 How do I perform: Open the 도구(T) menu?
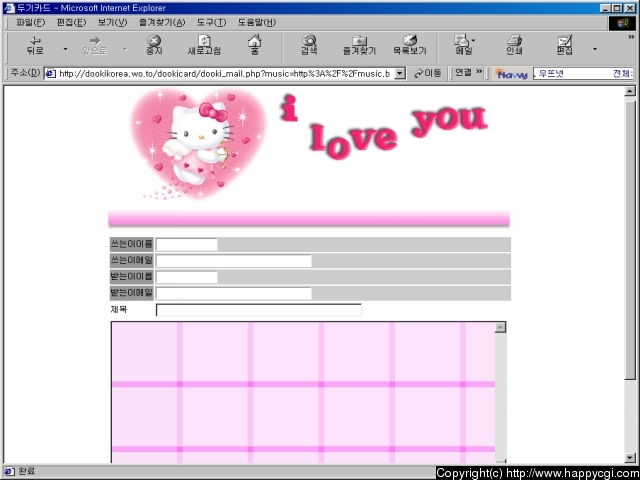211,22
